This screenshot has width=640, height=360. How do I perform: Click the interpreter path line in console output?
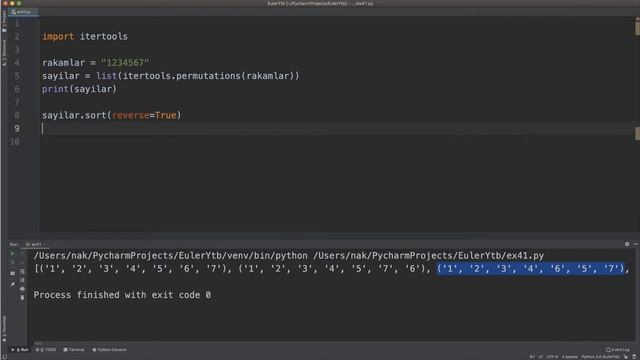tap(289, 256)
